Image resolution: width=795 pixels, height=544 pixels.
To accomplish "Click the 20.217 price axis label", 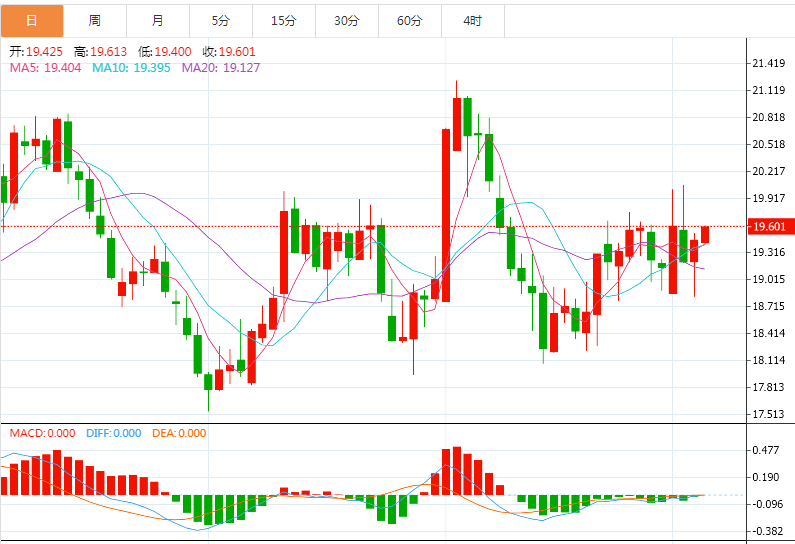I will coord(769,171).
